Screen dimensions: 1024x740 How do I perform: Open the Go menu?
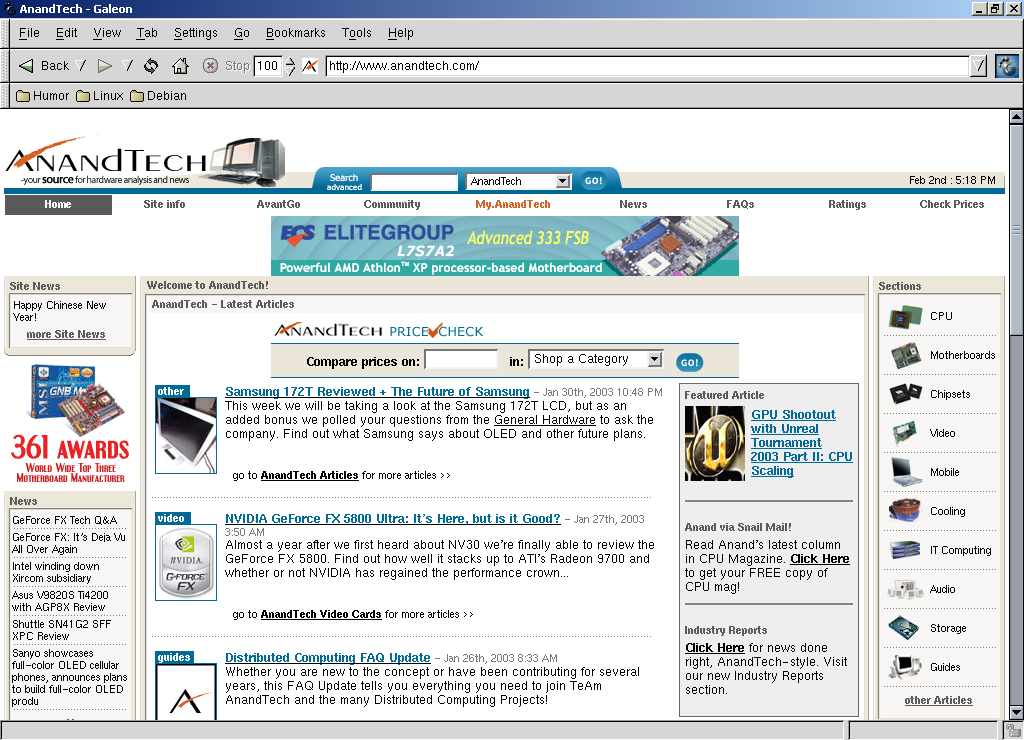(x=242, y=33)
